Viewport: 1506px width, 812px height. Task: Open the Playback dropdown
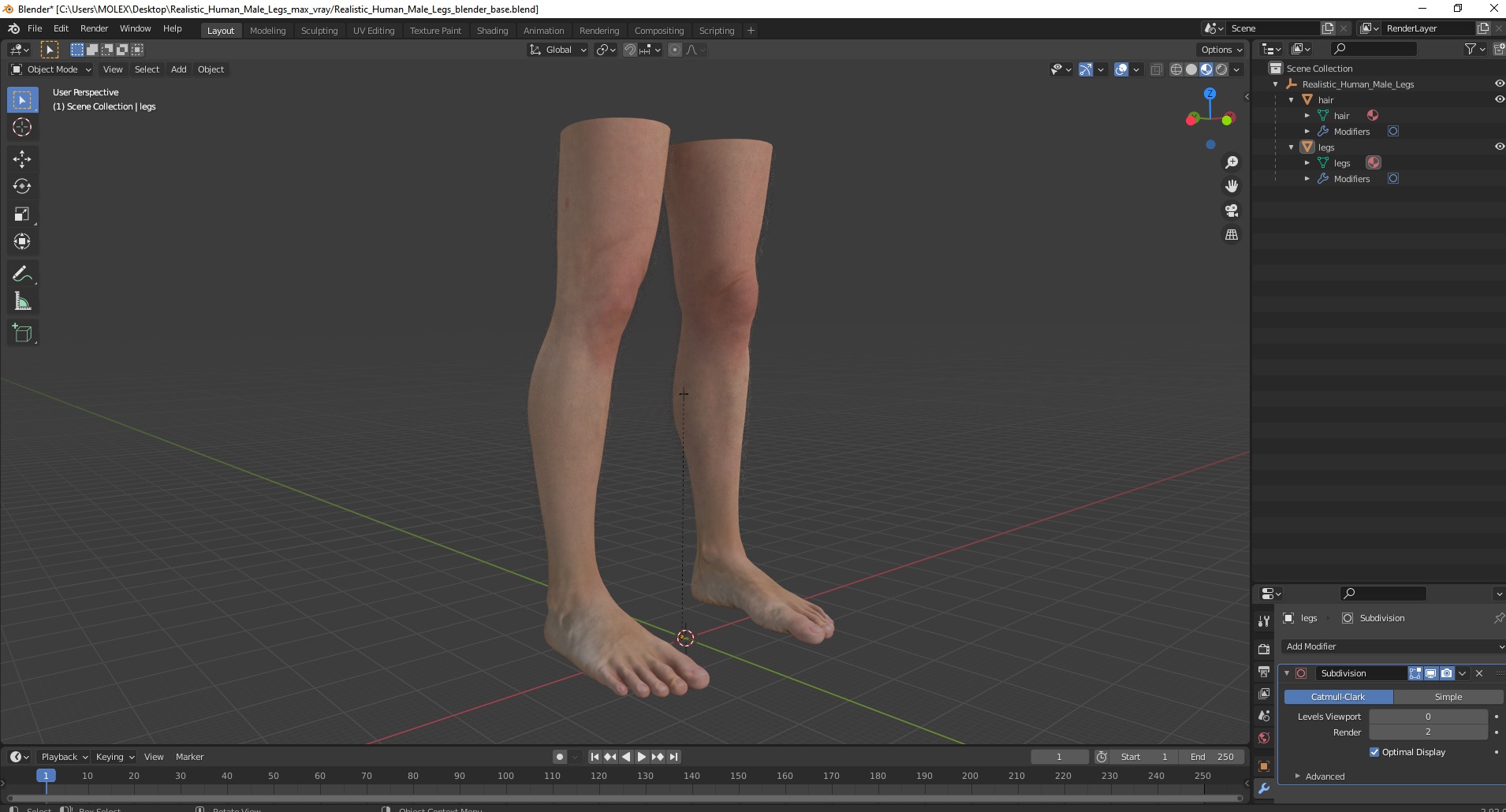(x=63, y=757)
